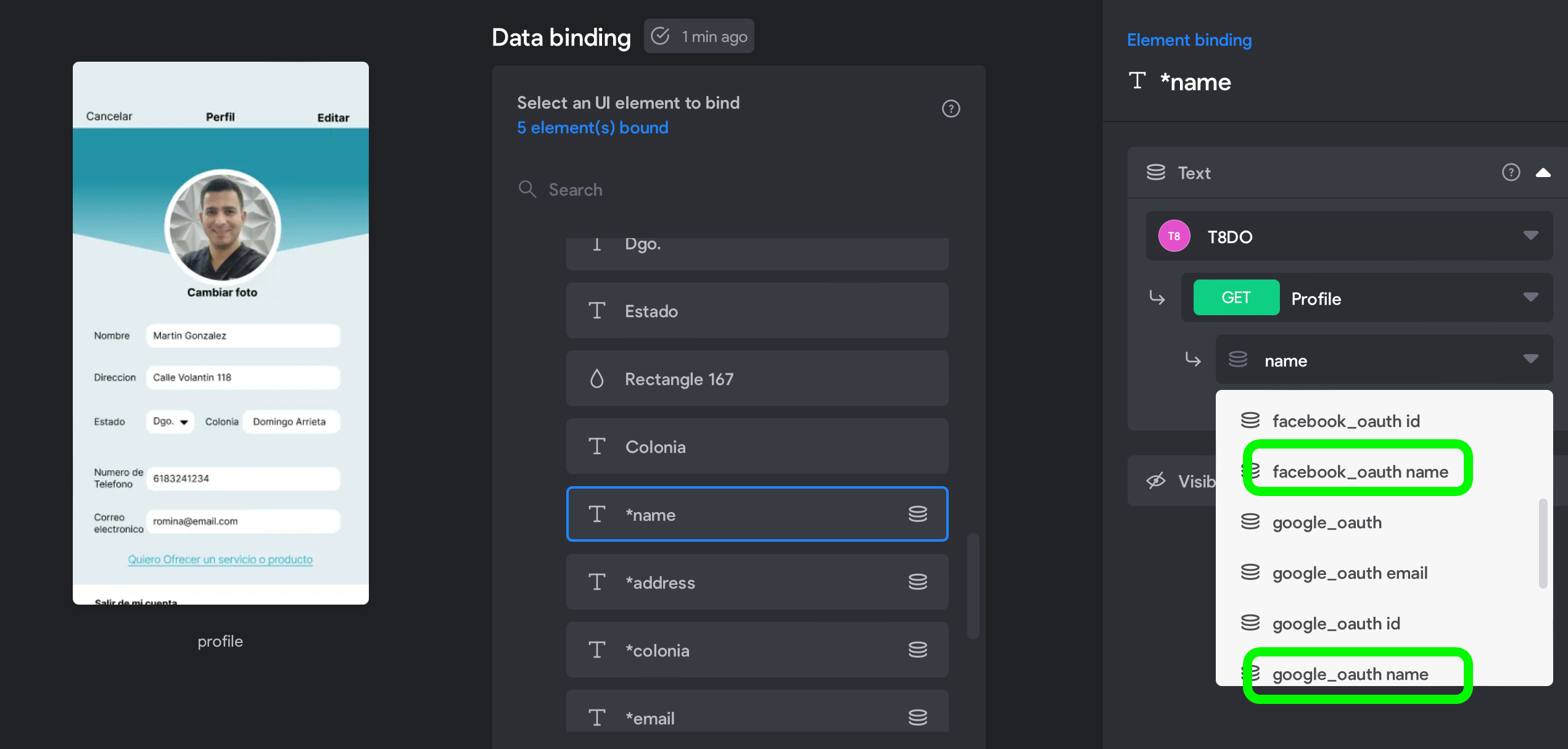The width and height of the screenshot is (1568, 749).
Task: Open the name field dropdown
Action: [1384, 359]
